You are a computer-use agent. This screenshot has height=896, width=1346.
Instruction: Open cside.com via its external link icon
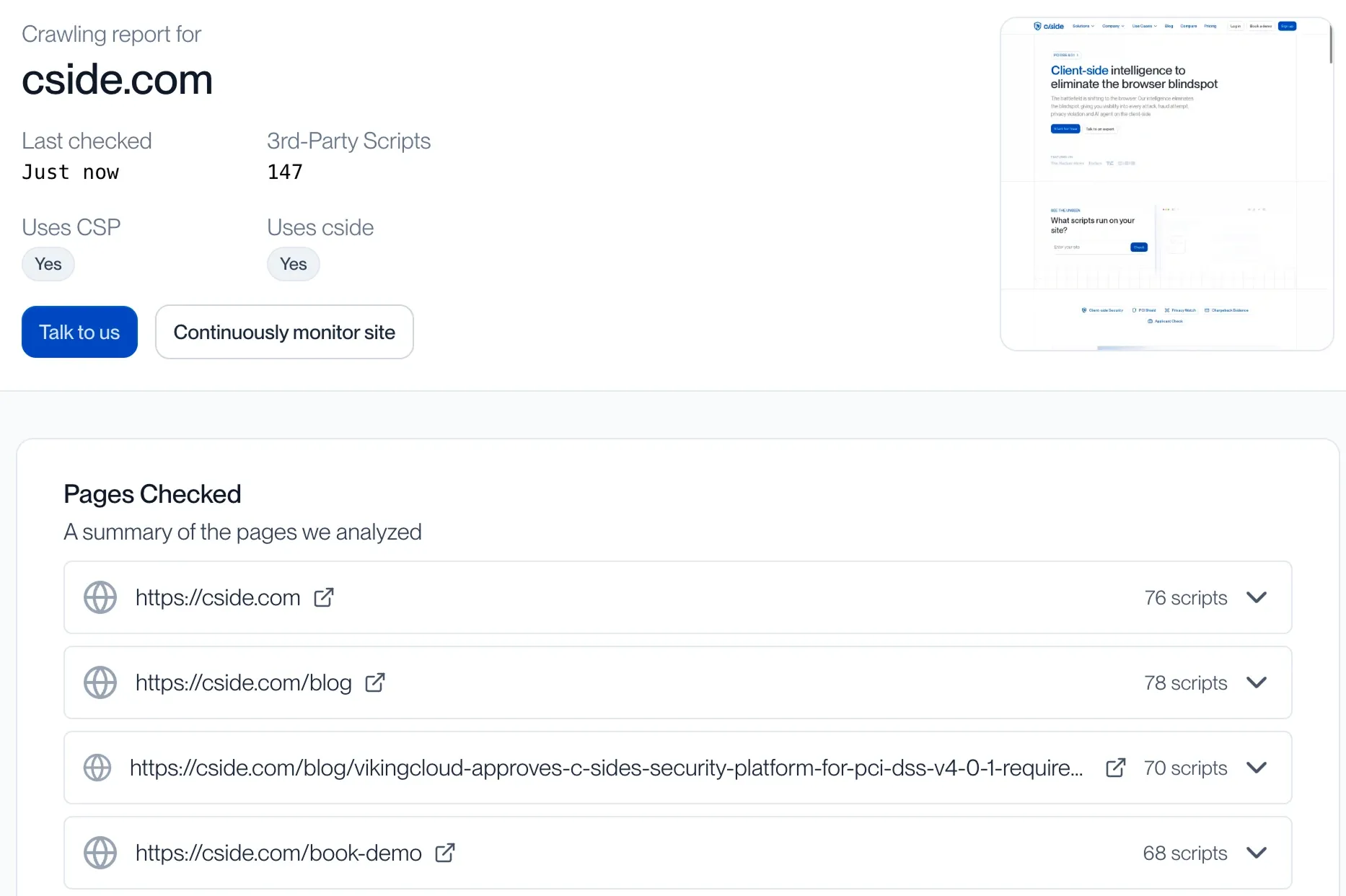pyautogui.click(x=324, y=597)
